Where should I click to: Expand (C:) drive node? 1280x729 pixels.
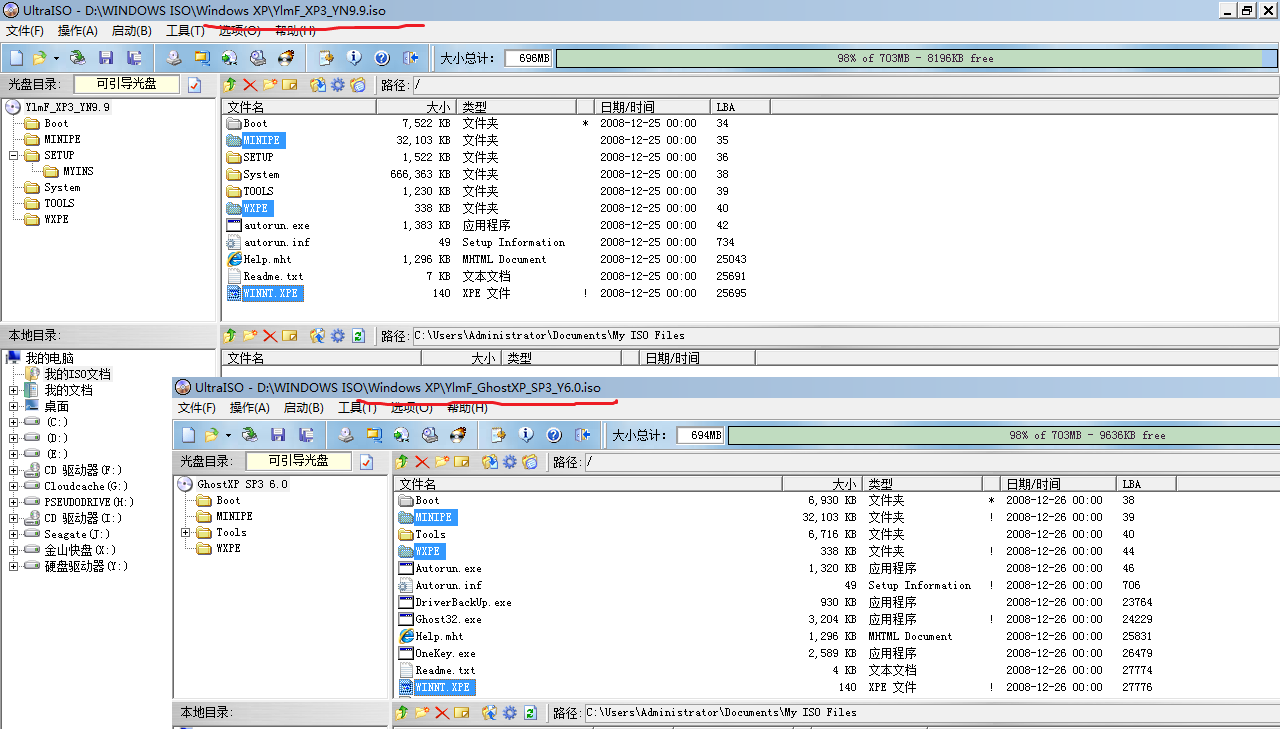[14, 422]
